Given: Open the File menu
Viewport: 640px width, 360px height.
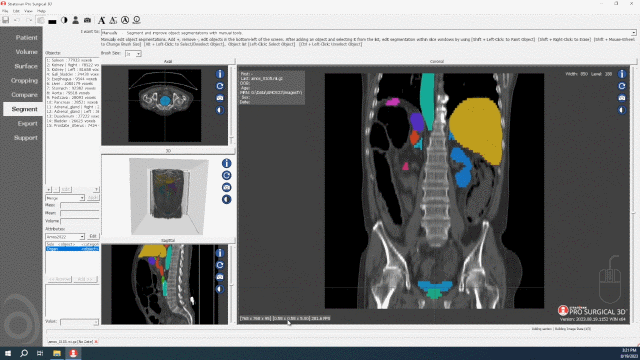Looking at the screenshot, I should (x=5, y=11).
